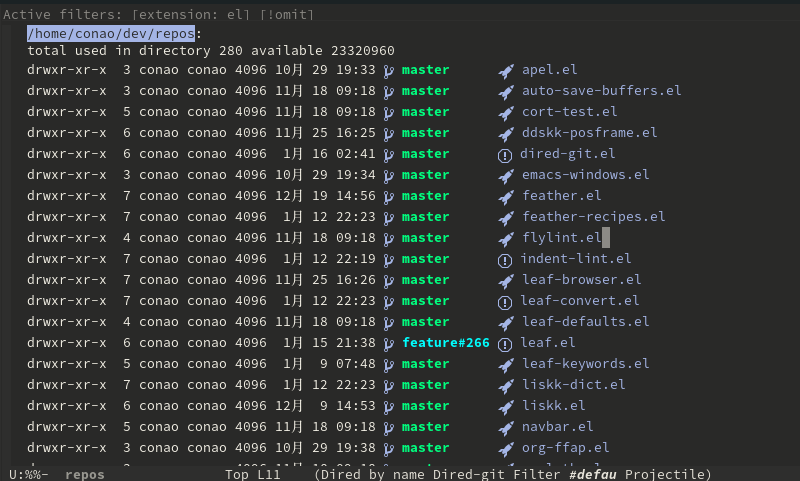Select the flylint.el directory entry
The image size is (800, 481).
[x=561, y=237]
